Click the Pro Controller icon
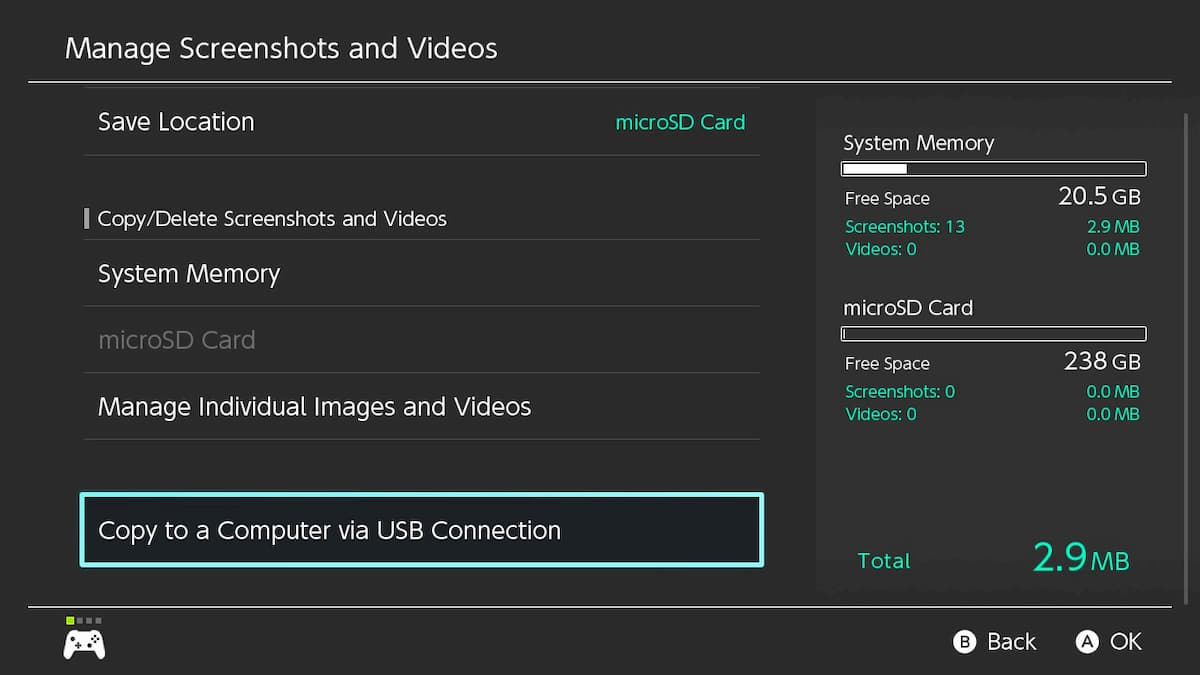Screen dimensions: 1200x675 tap(84, 644)
